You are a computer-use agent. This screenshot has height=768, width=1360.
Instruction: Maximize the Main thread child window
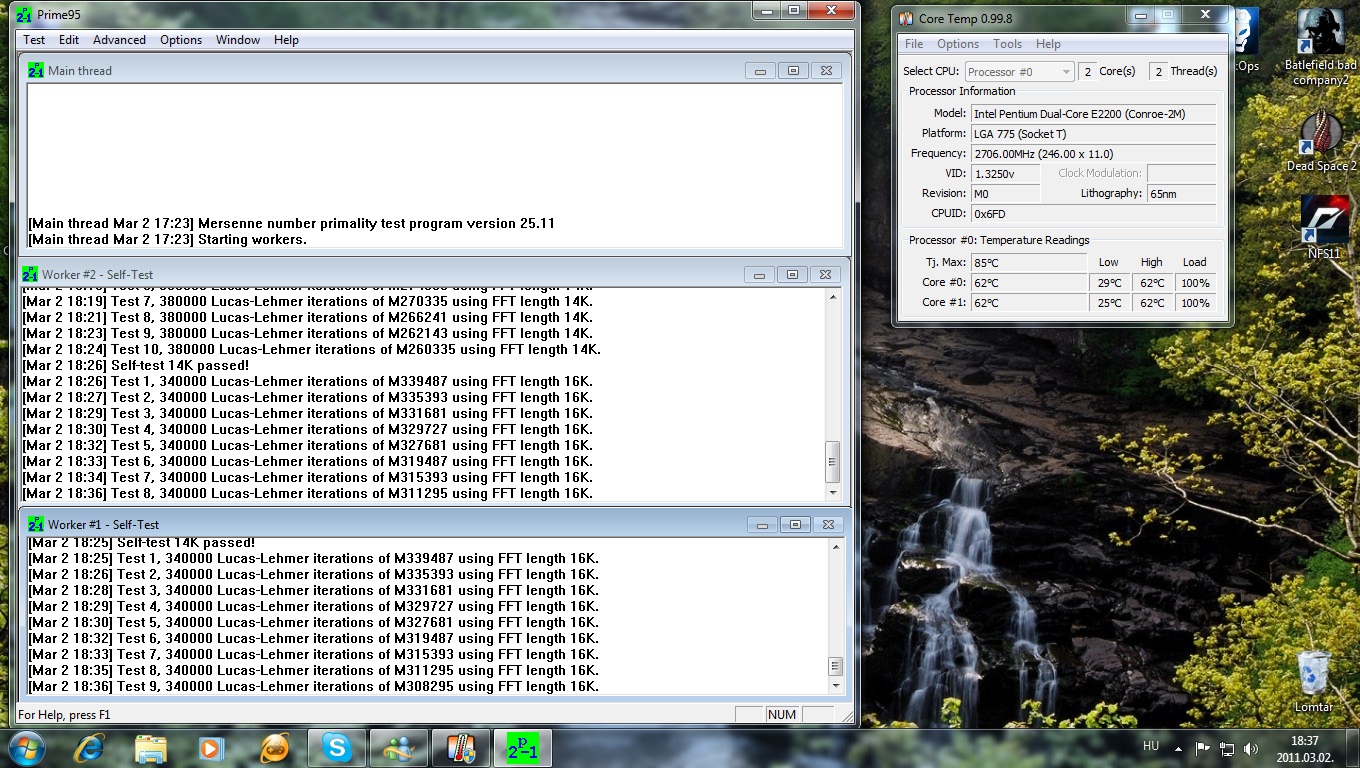pyautogui.click(x=793, y=71)
